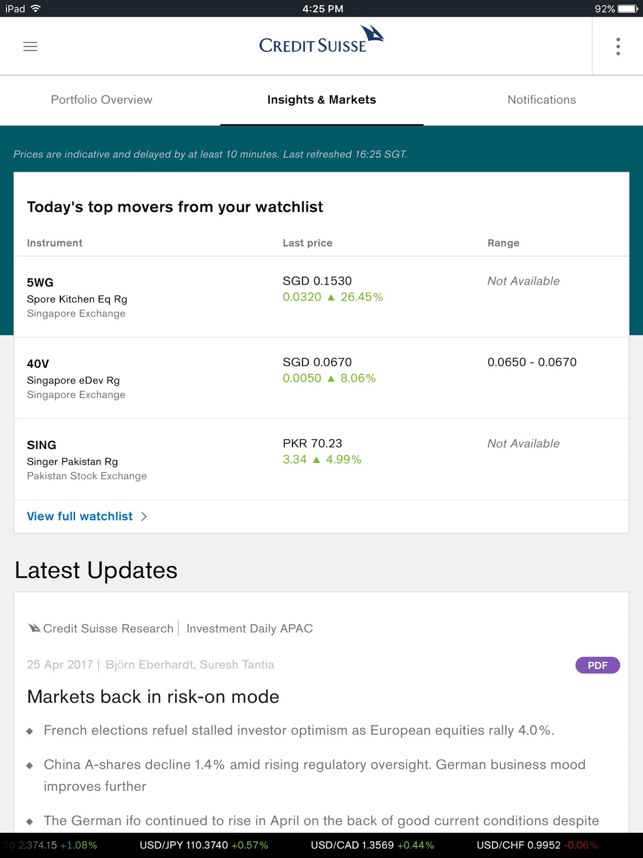Open article Markets back in risk-on mode

153,697
